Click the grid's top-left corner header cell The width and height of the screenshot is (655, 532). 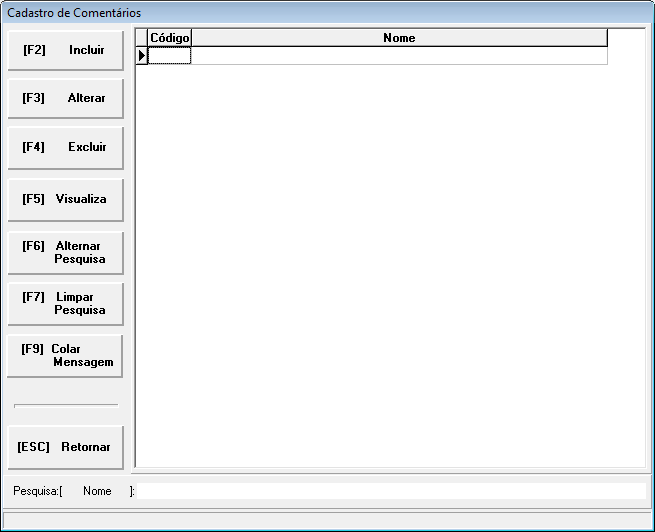tap(142, 38)
